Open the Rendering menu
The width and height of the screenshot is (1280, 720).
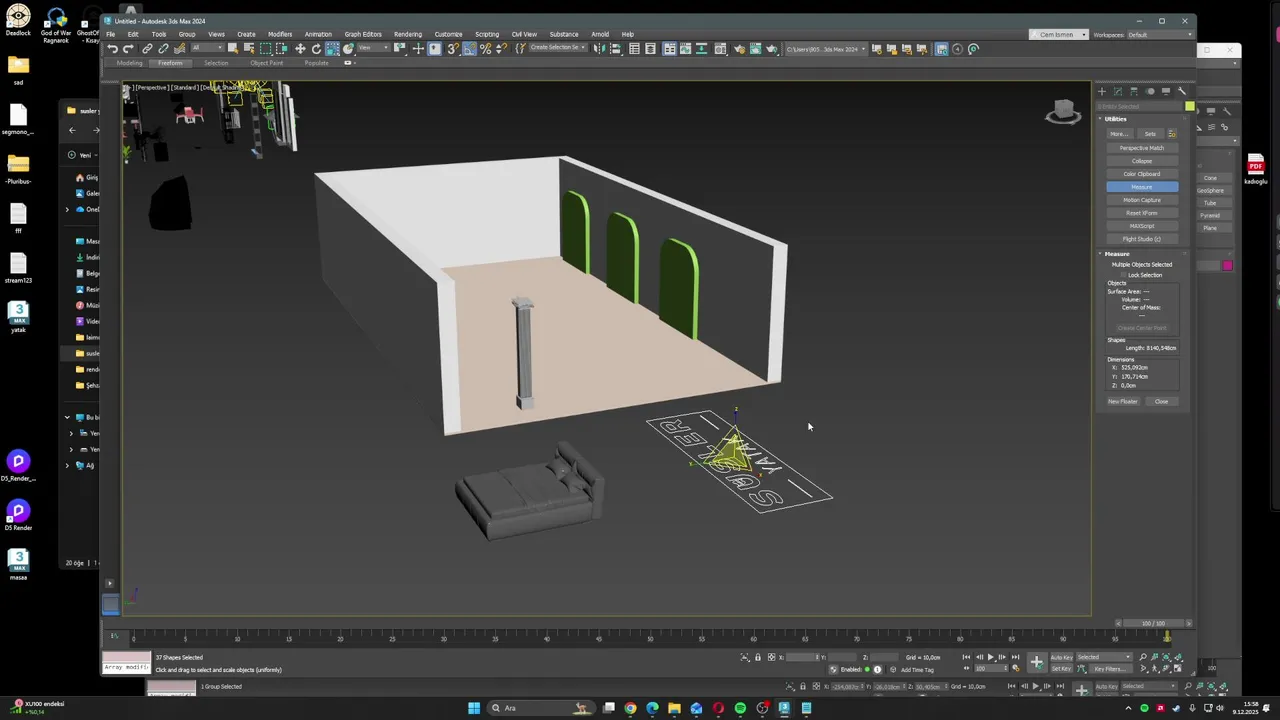click(x=407, y=34)
